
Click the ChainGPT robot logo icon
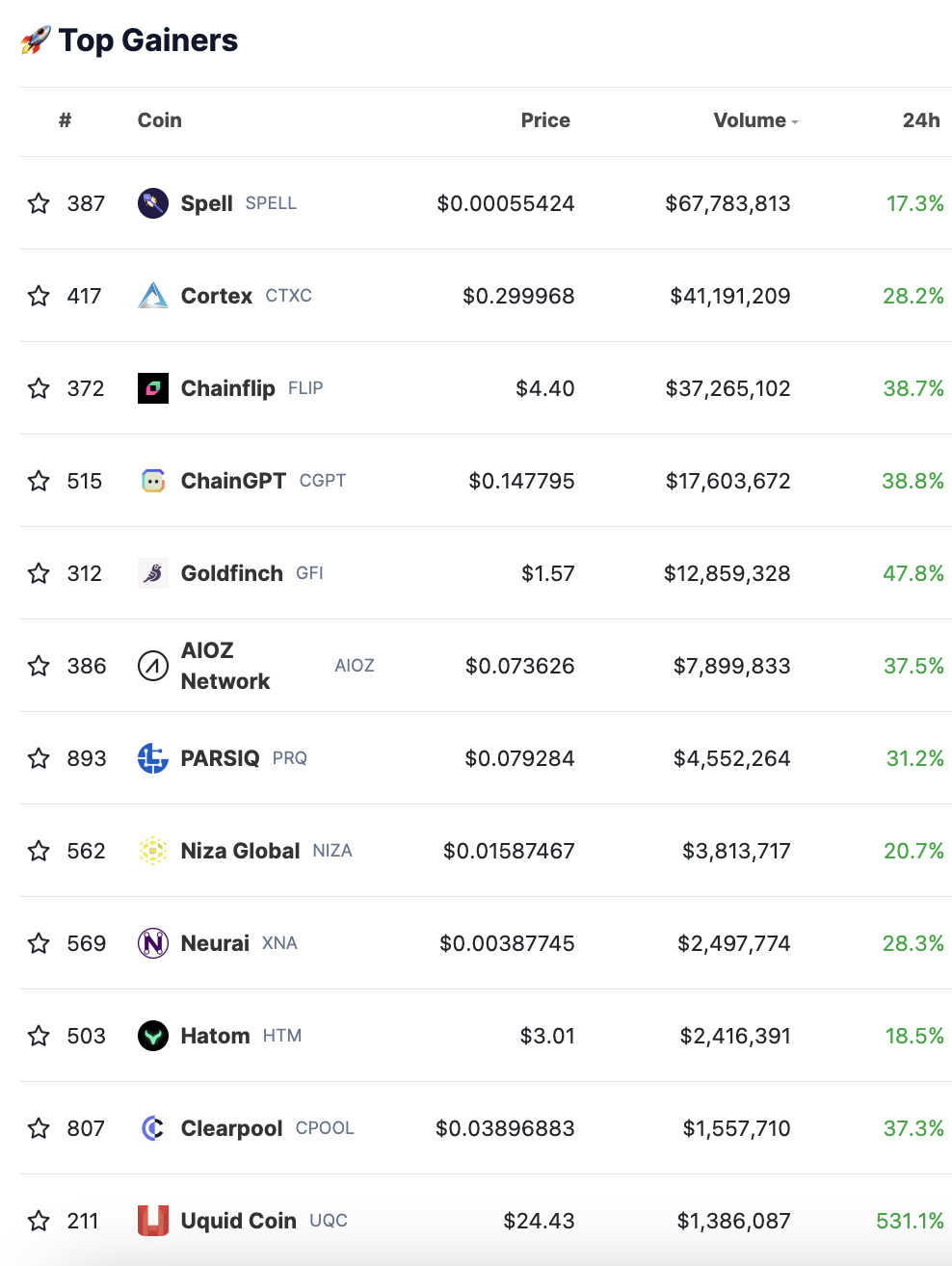[152, 481]
